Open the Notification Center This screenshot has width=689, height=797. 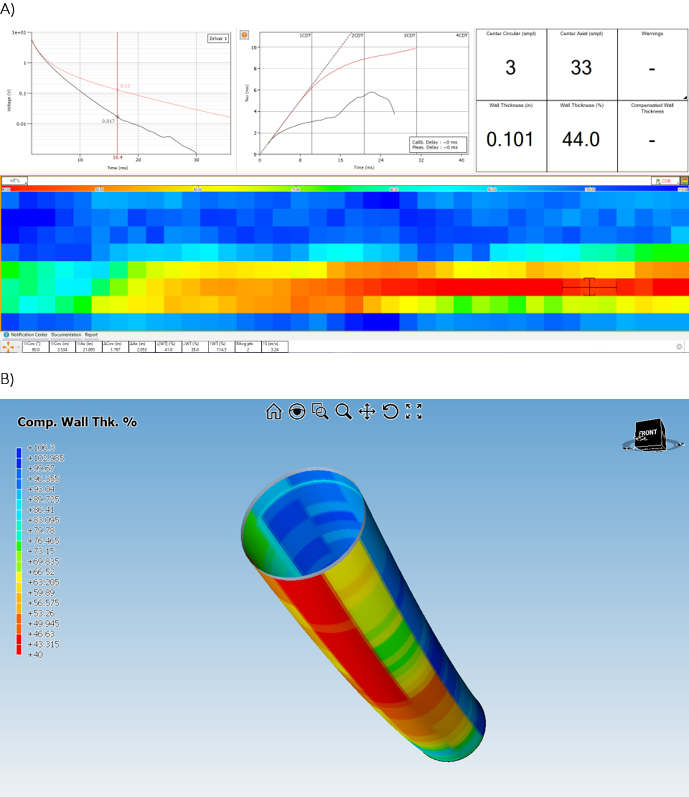pyautogui.click(x=28, y=334)
